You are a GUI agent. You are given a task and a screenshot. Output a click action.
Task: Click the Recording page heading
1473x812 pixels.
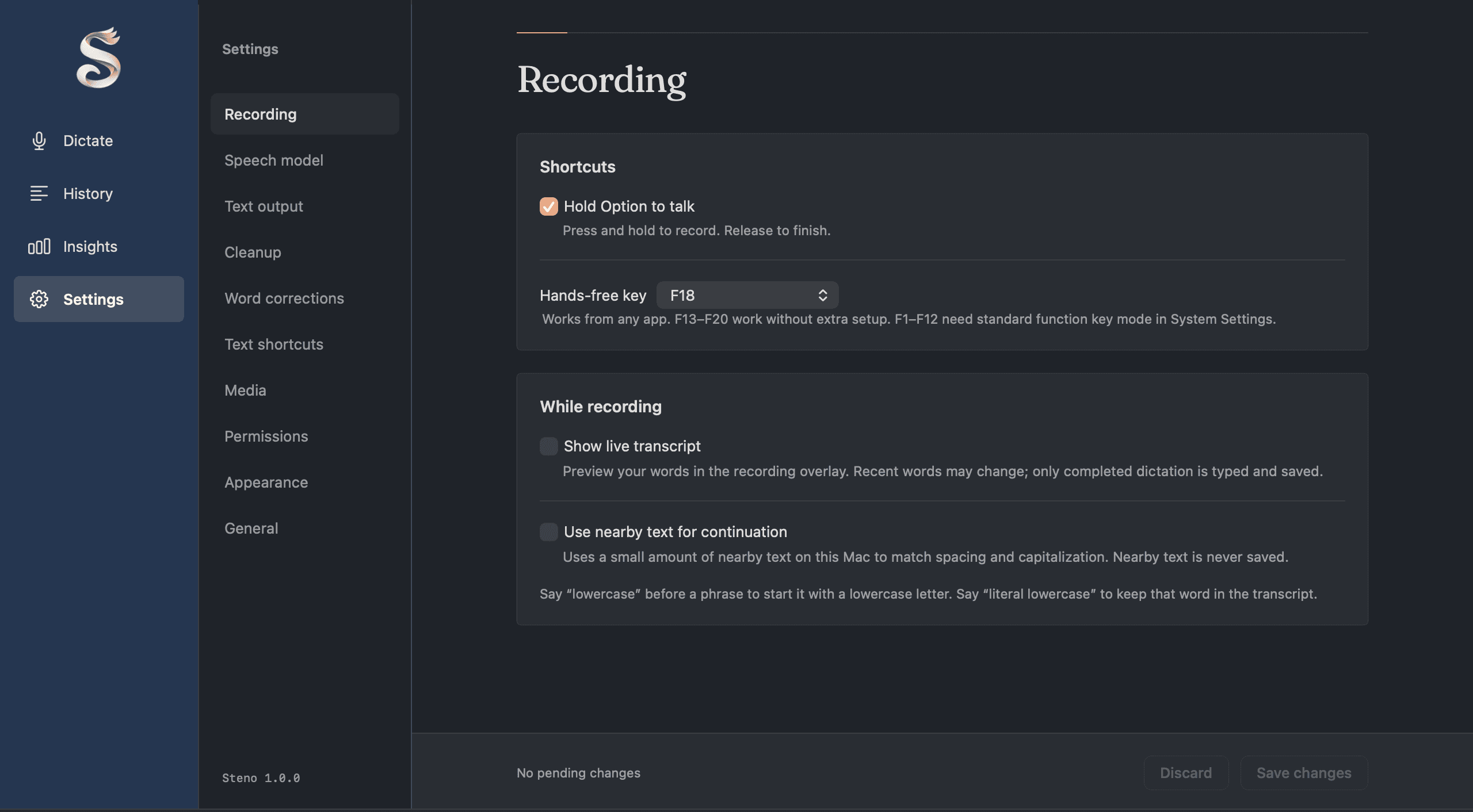[602, 80]
